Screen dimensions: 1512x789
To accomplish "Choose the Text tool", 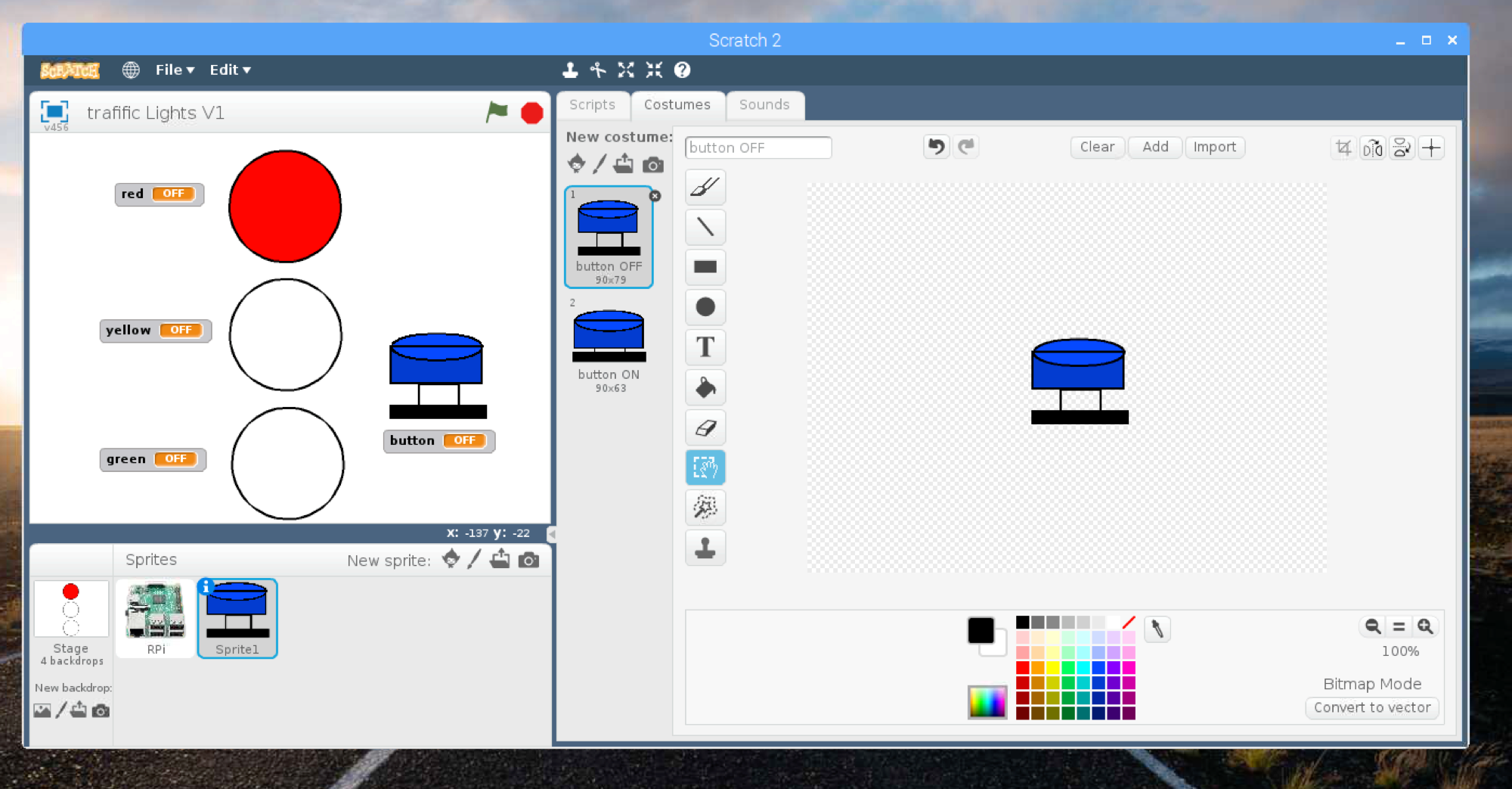I will [705, 347].
